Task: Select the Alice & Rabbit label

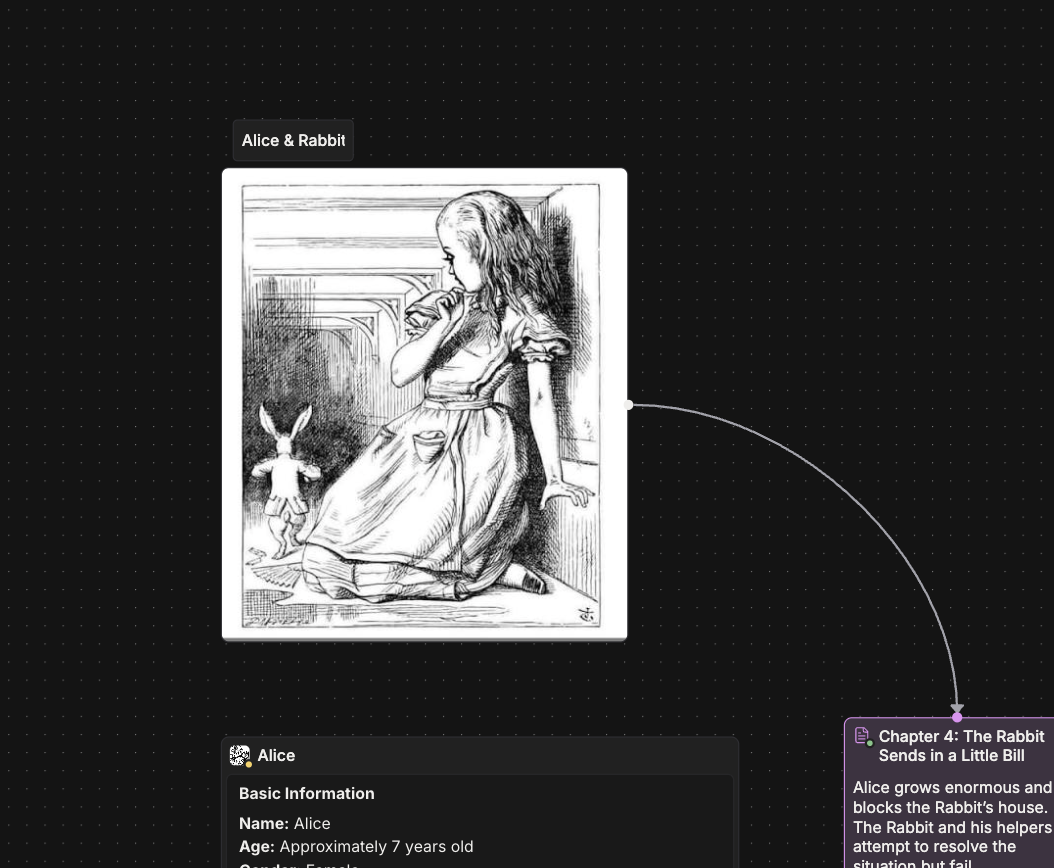Action: click(x=293, y=141)
